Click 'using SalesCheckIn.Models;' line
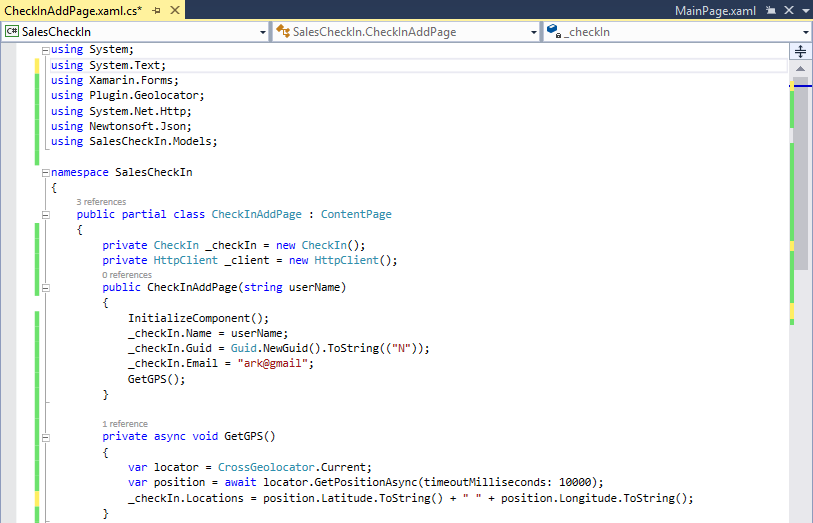The height and width of the screenshot is (523, 813). pos(134,141)
